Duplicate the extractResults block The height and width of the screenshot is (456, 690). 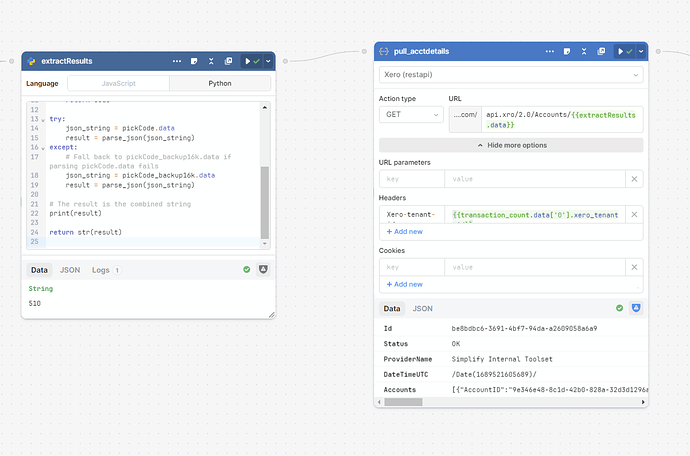[228, 61]
